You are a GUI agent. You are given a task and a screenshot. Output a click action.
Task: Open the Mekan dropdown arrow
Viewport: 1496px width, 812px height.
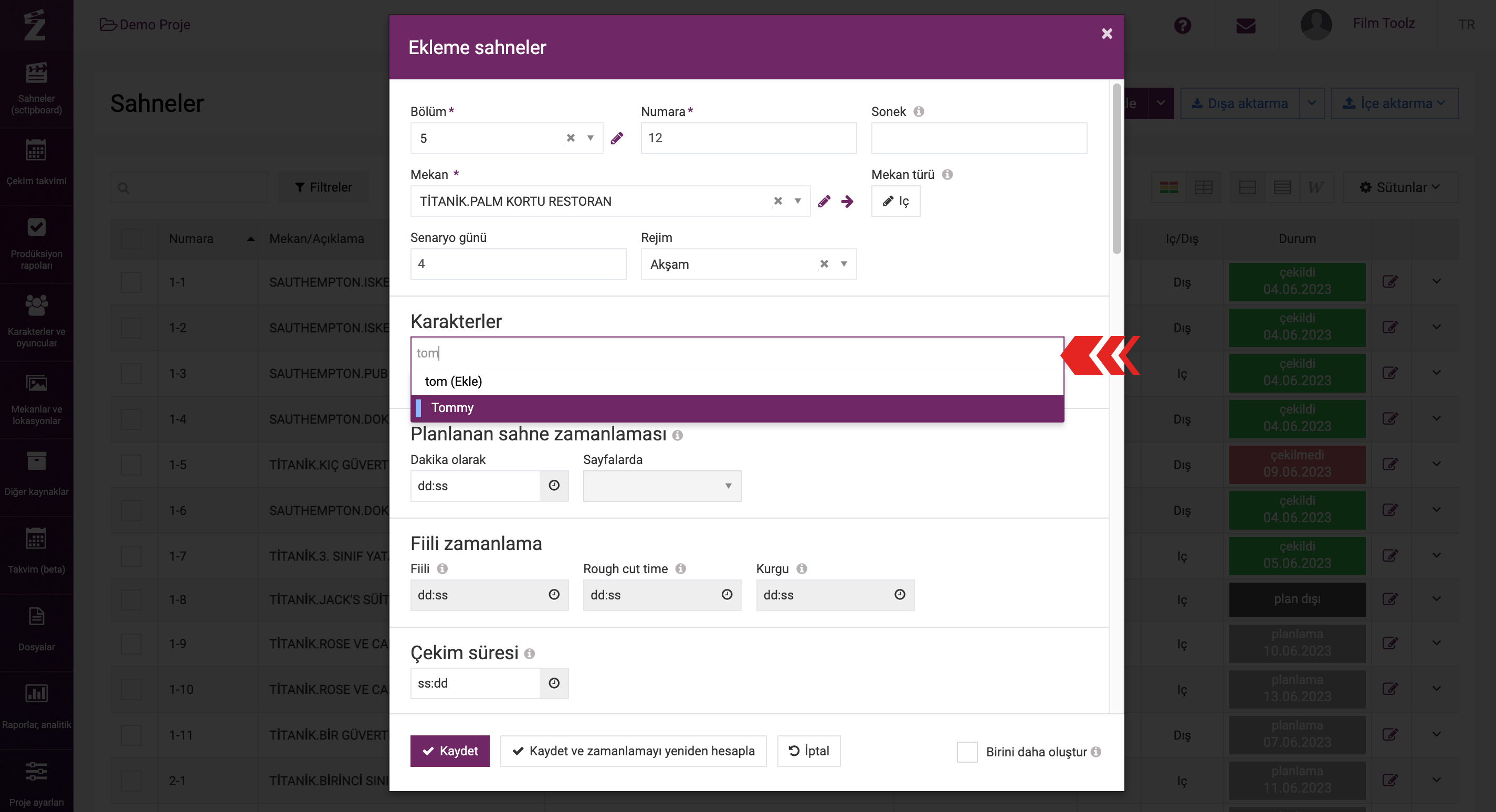798,201
